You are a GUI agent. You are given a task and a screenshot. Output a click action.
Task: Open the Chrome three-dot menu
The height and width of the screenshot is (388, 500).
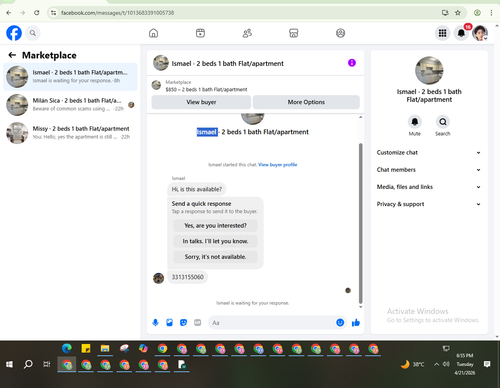(491, 13)
